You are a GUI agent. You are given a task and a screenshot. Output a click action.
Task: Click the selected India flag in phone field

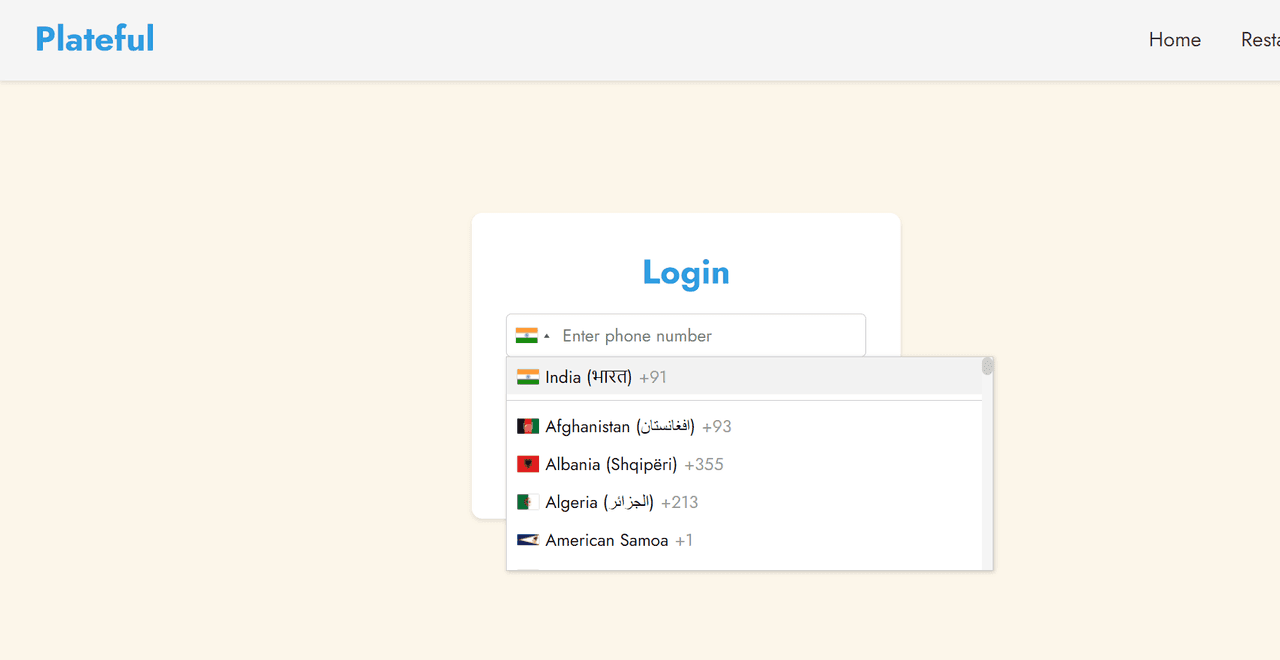click(526, 336)
